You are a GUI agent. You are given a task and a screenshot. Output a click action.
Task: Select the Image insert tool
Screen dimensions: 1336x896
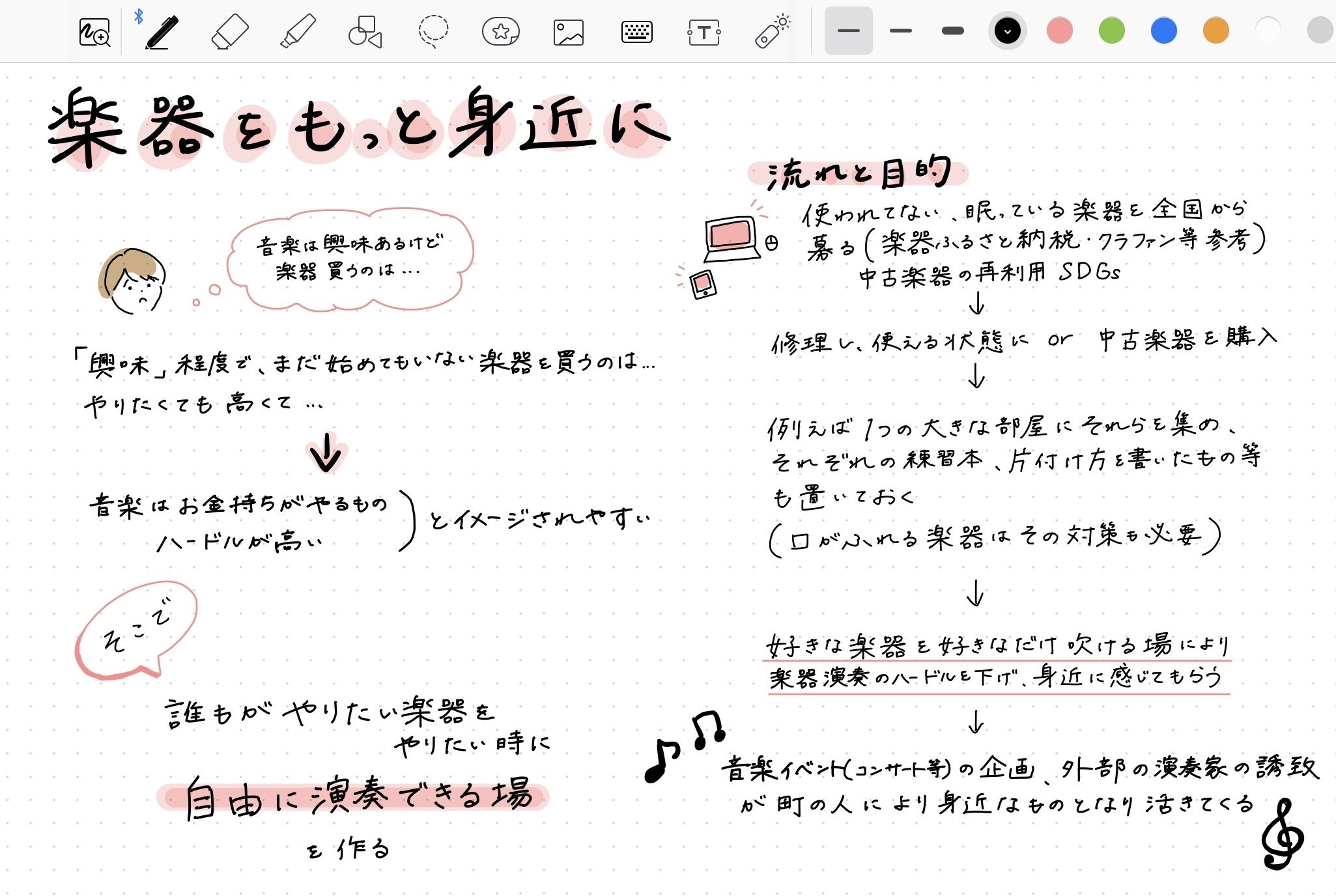tap(568, 31)
